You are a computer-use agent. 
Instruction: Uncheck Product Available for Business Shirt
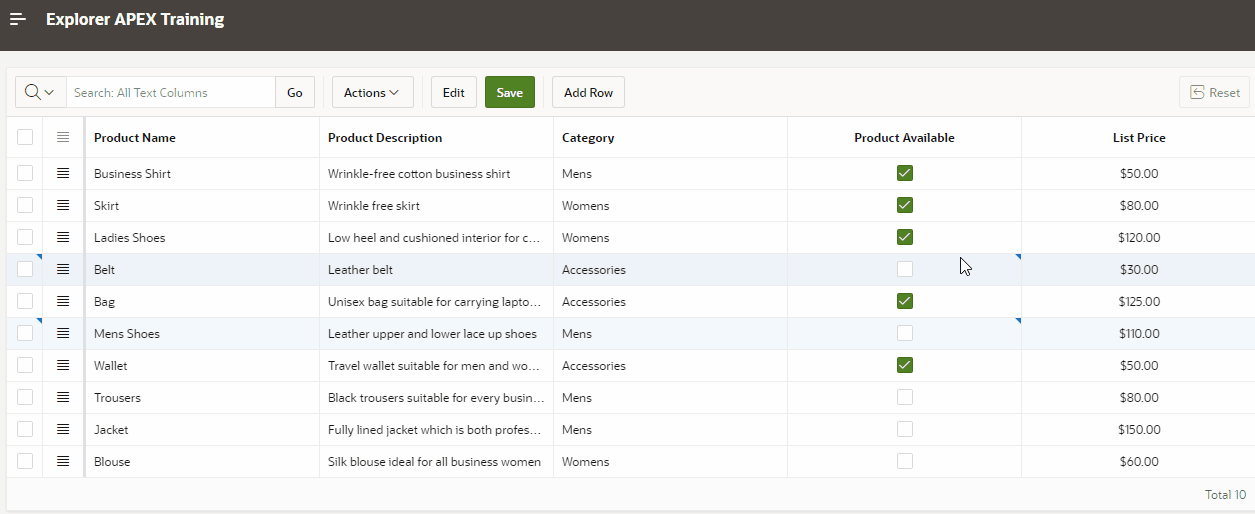click(905, 173)
